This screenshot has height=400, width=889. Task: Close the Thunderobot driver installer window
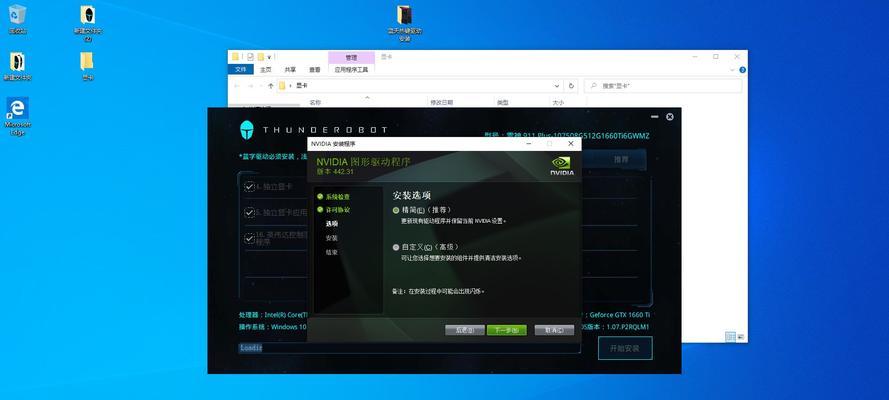click(670, 117)
